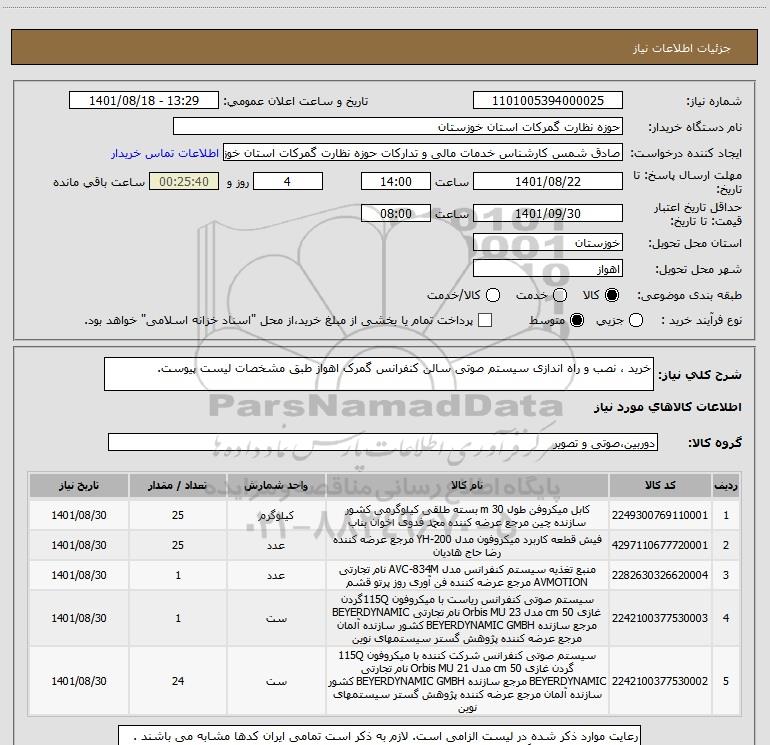Choose the جزیی purchase type radio
This screenshot has height=745, width=770.
(636, 320)
